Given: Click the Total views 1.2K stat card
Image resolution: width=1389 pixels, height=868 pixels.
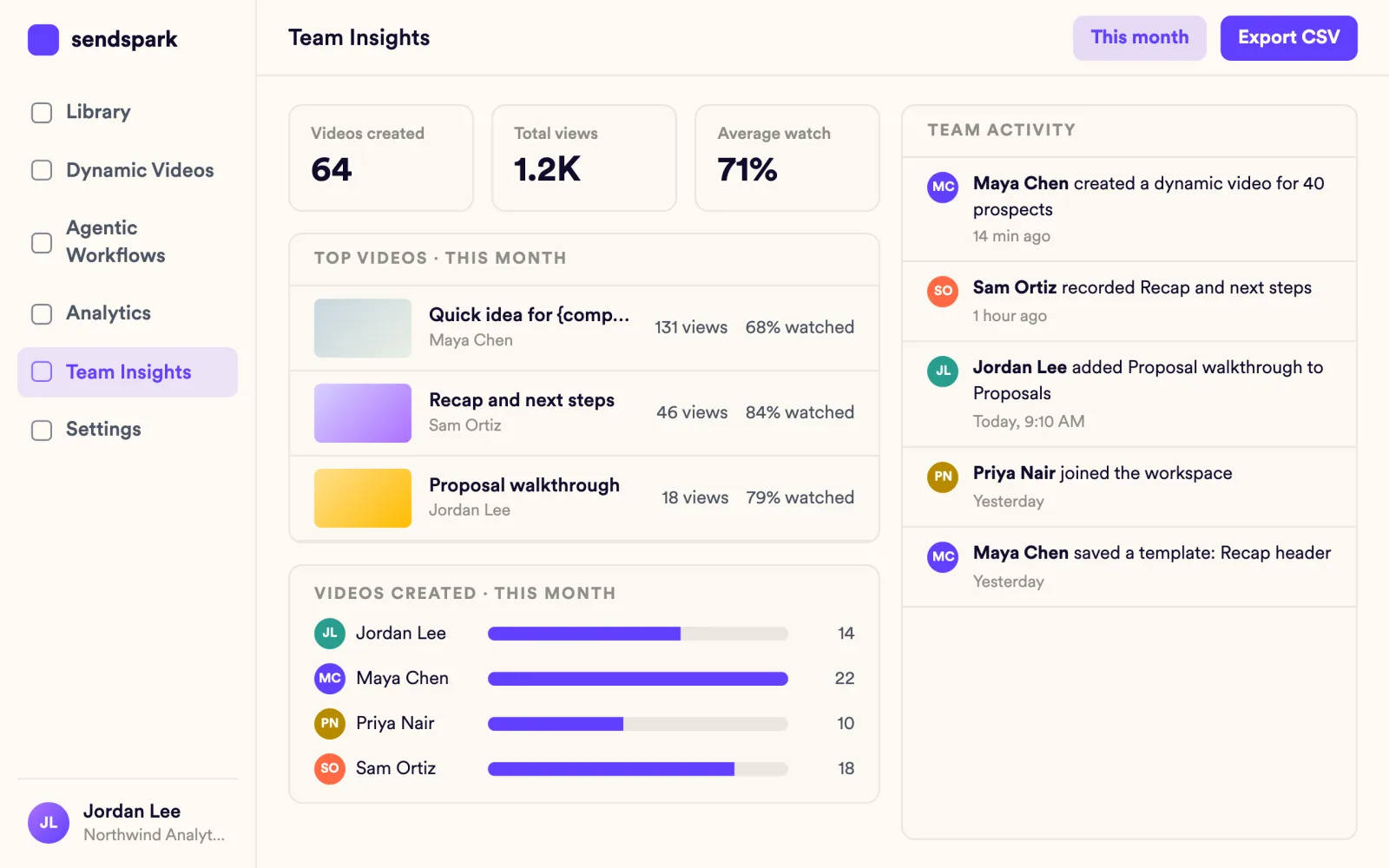Looking at the screenshot, I should [584, 158].
